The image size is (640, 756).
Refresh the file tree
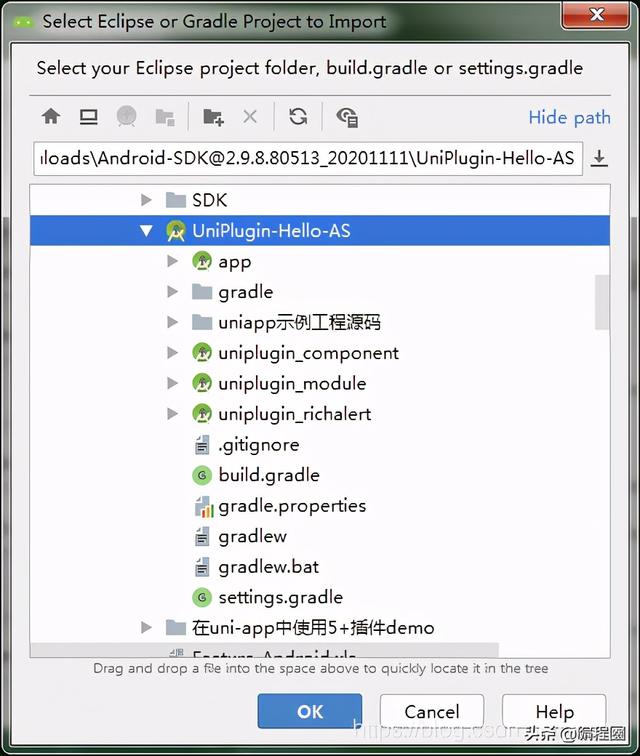(x=298, y=117)
